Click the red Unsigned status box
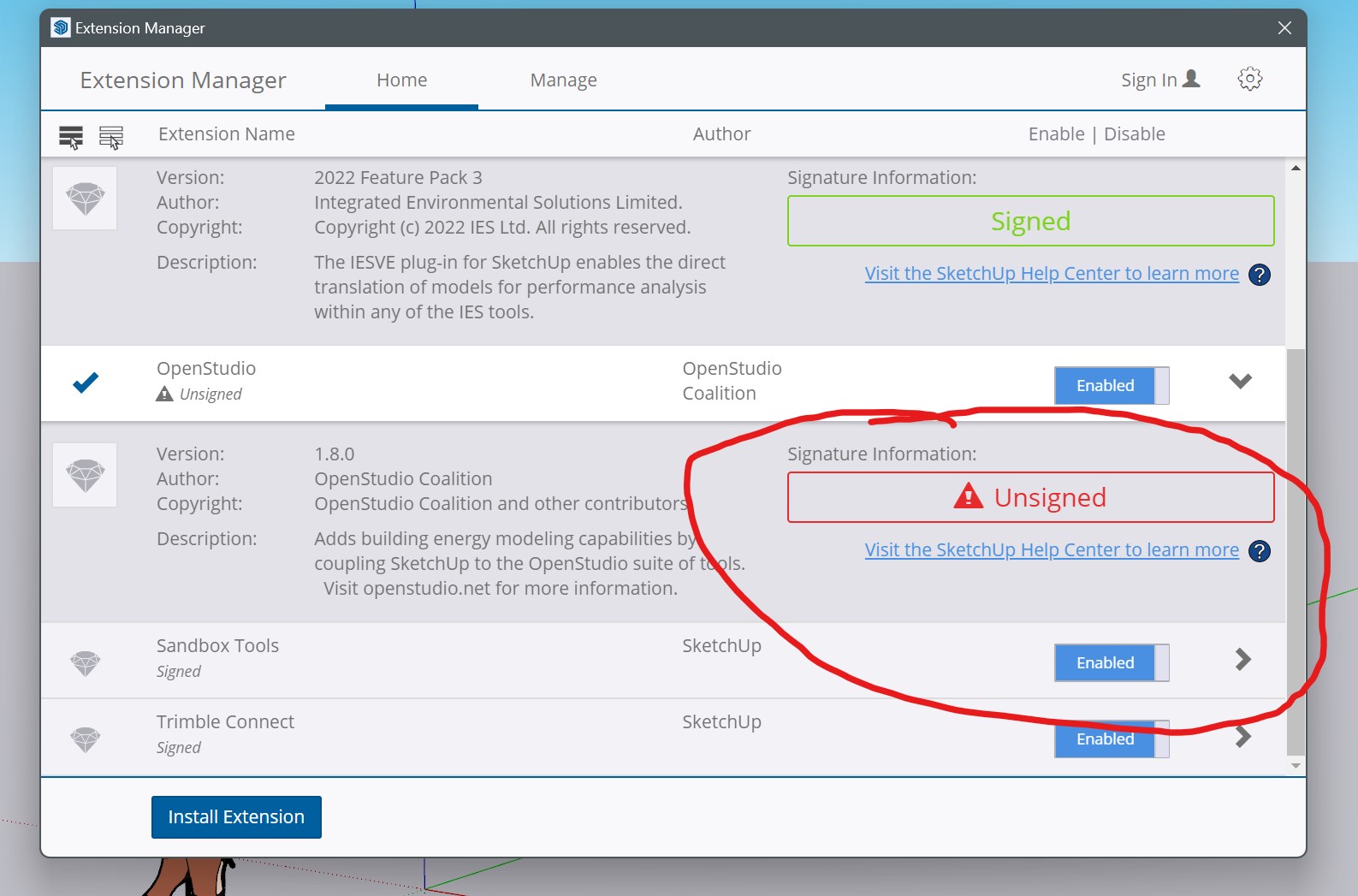The image size is (1358, 896). click(1030, 497)
